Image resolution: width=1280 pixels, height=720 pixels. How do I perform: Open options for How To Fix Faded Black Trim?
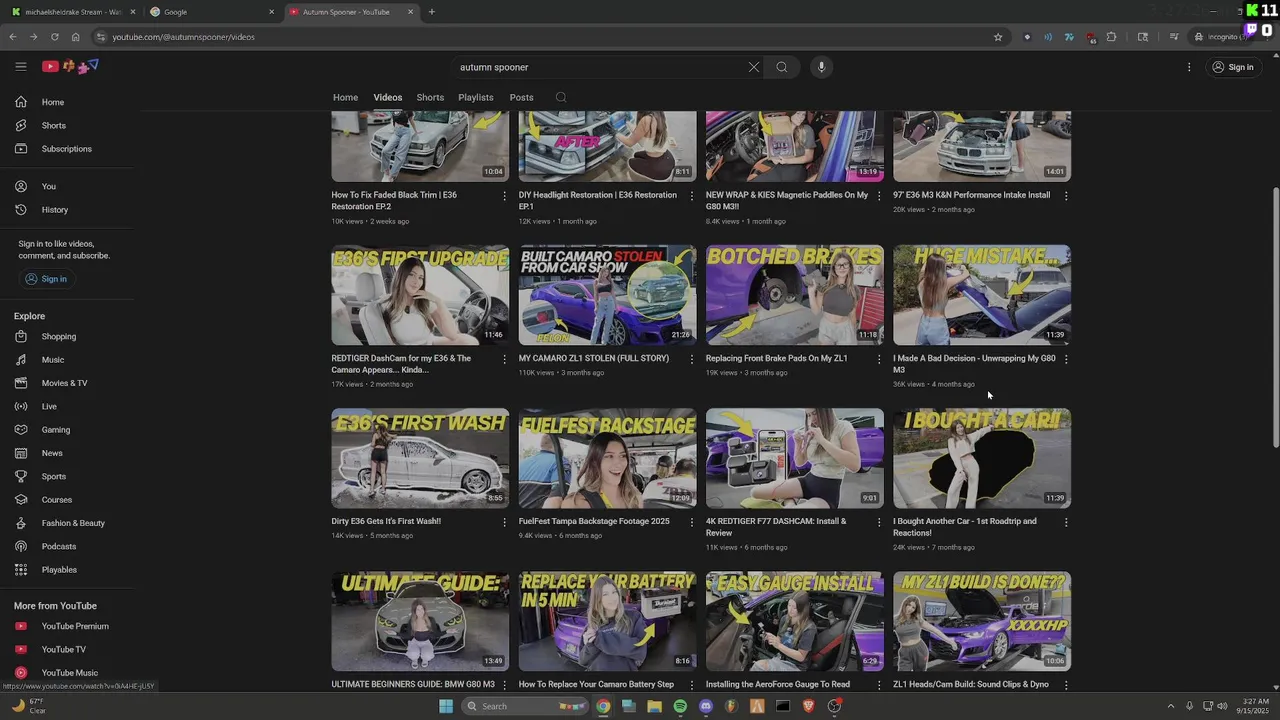[504, 196]
